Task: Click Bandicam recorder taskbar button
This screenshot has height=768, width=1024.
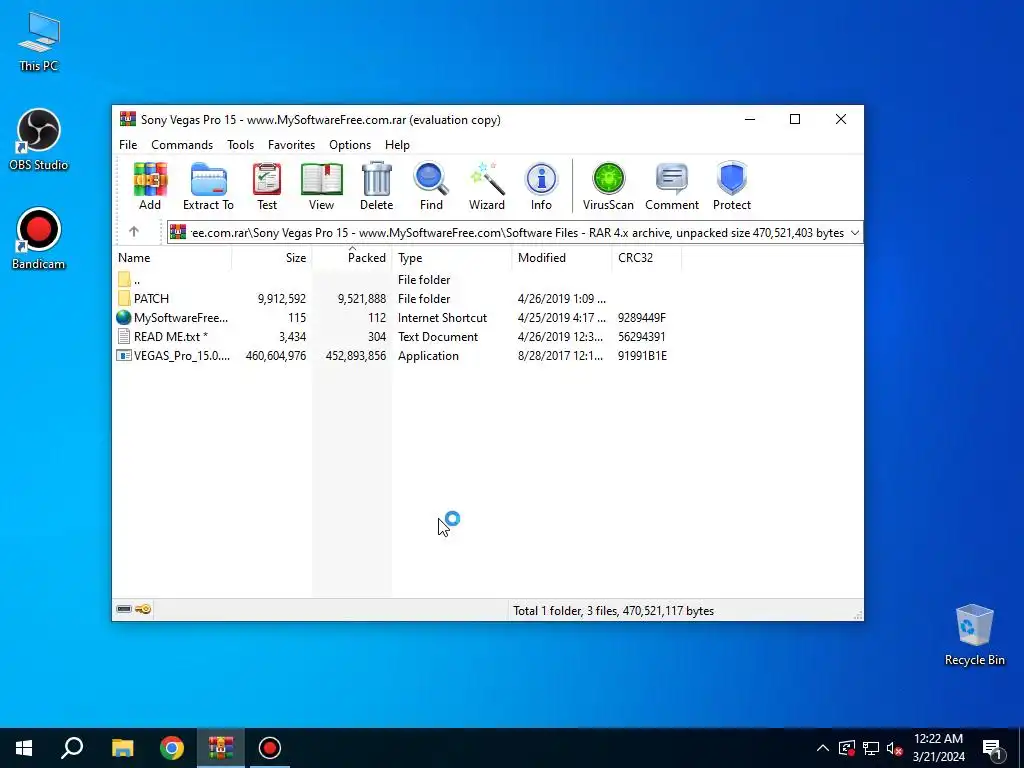Action: coord(270,748)
